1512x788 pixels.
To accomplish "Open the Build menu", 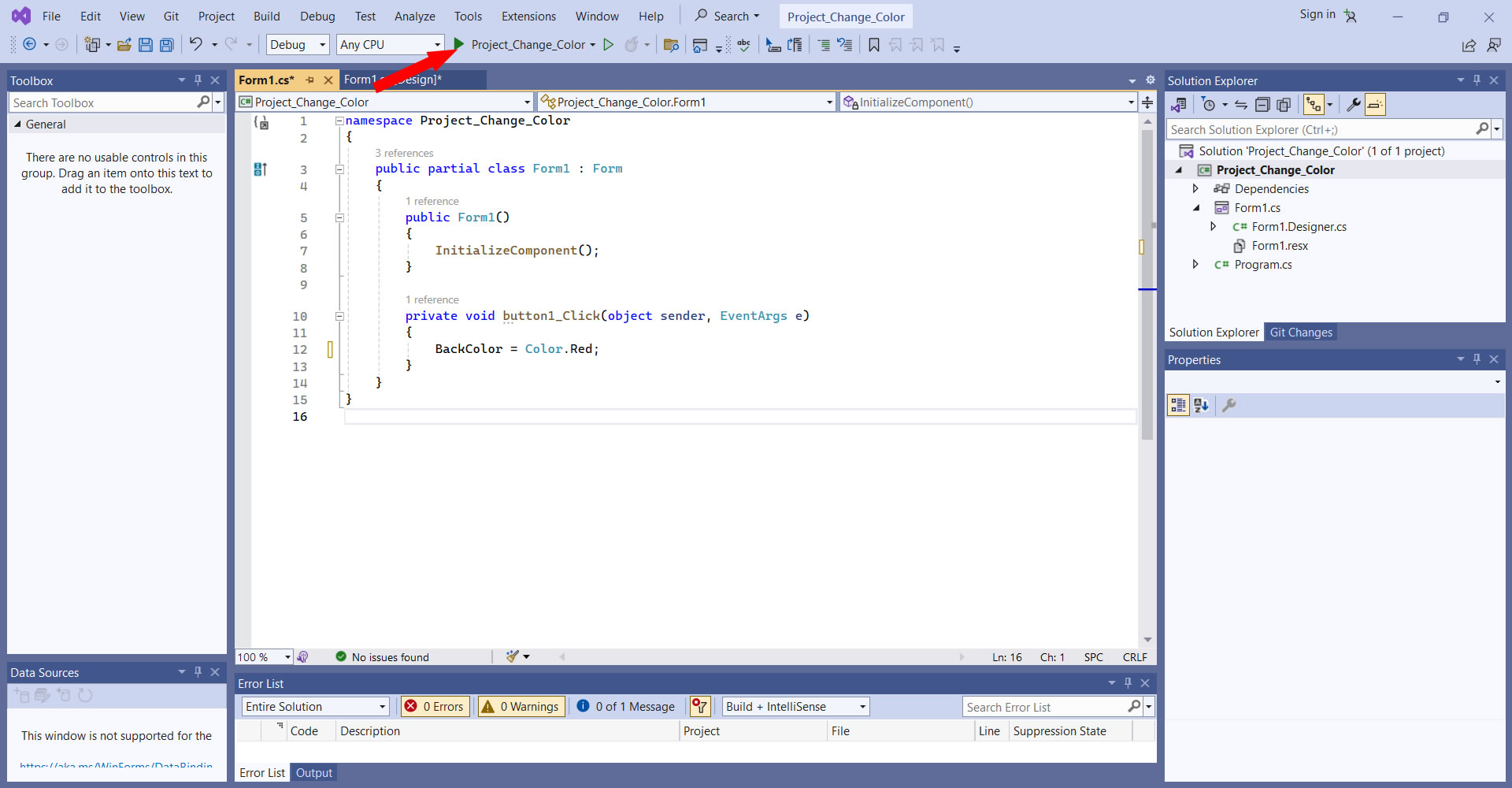I will point(266,17).
